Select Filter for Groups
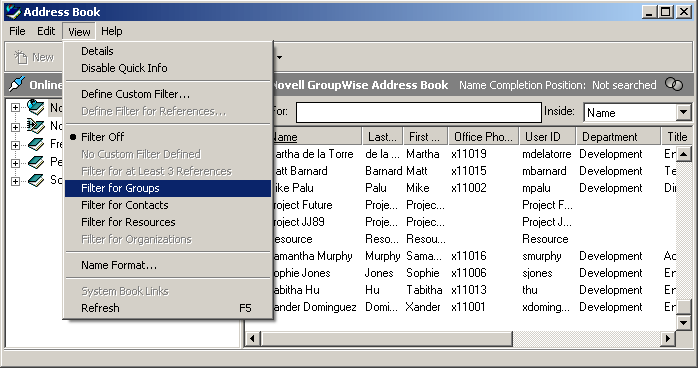 [168, 188]
